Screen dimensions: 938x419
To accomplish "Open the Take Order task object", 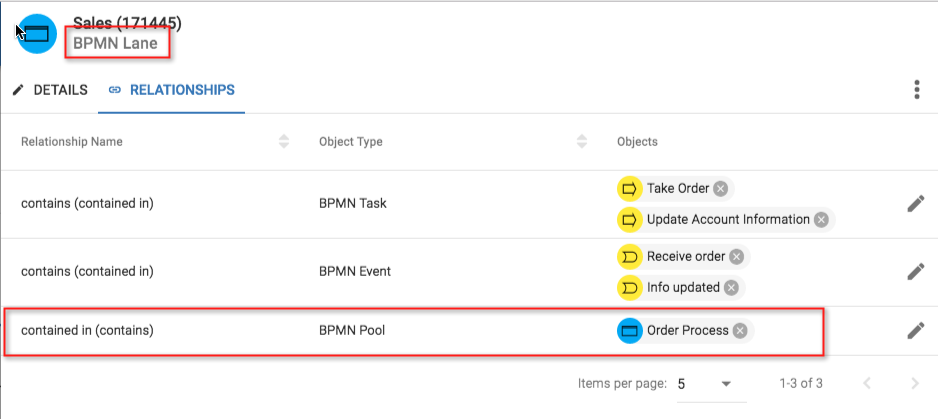I will pyautogui.click(x=677, y=189).
